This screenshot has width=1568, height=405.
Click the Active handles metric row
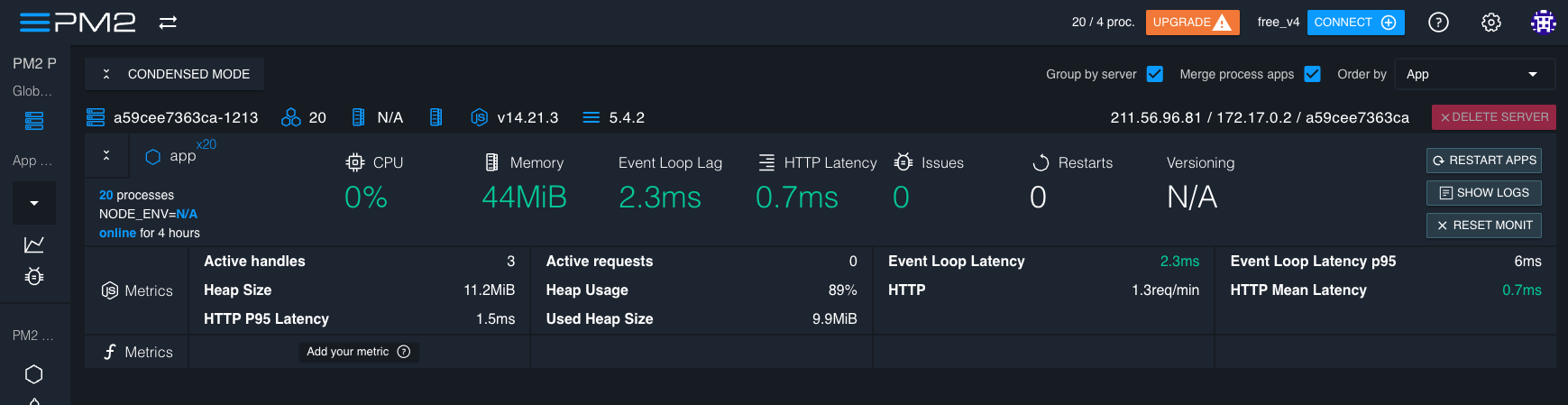click(x=360, y=262)
